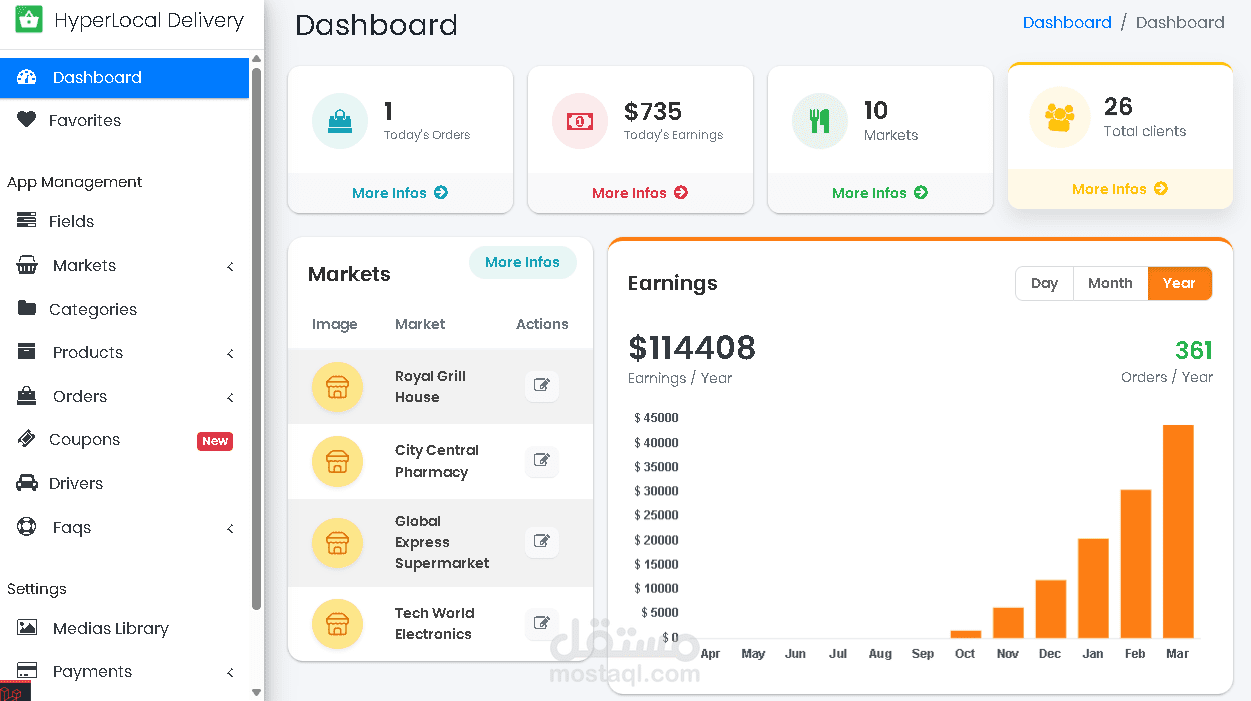Click the City Central Pharmacy store image
The width and height of the screenshot is (1251, 701).
pyautogui.click(x=337, y=462)
